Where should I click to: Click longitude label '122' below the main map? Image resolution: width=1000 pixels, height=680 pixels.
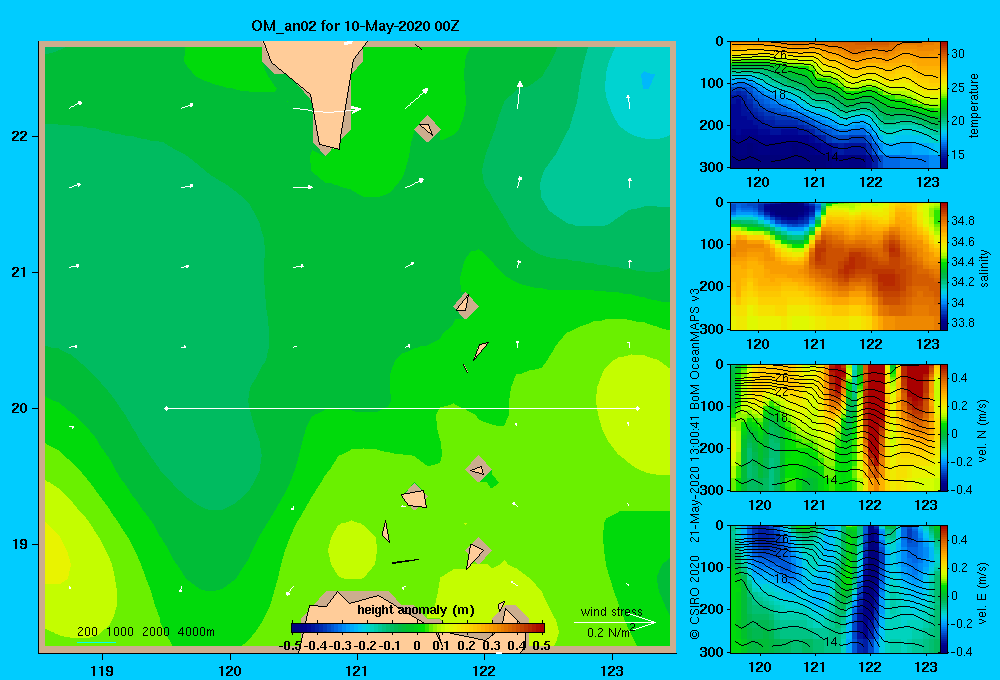coord(484,670)
